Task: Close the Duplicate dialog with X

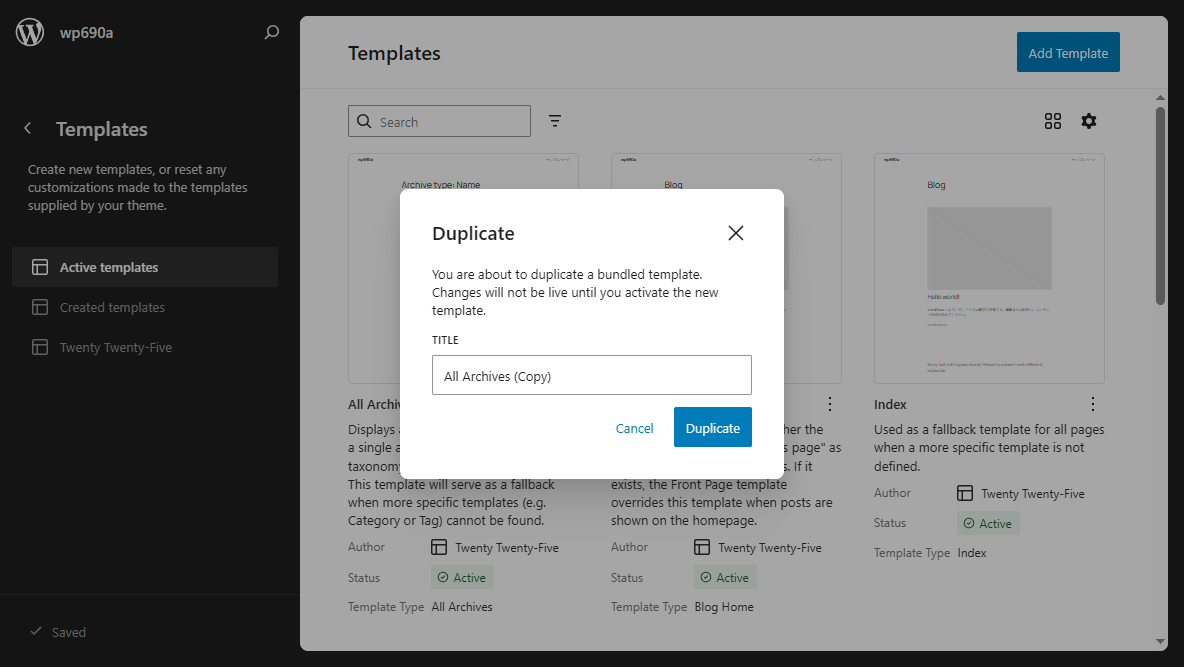Action: coord(736,233)
